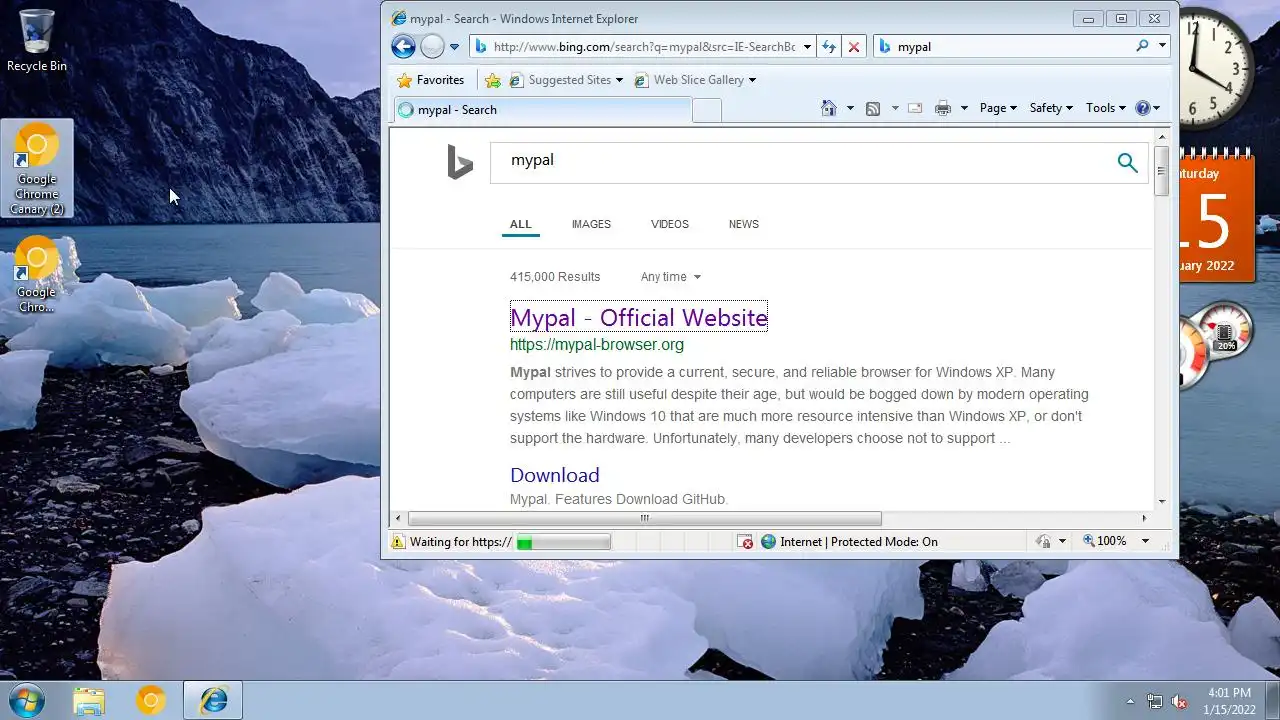Screen dimensions: 1280x720
Task: Open Web Slice Gallery dropdown
Action: pyautogui.click(x=696, y=80)
